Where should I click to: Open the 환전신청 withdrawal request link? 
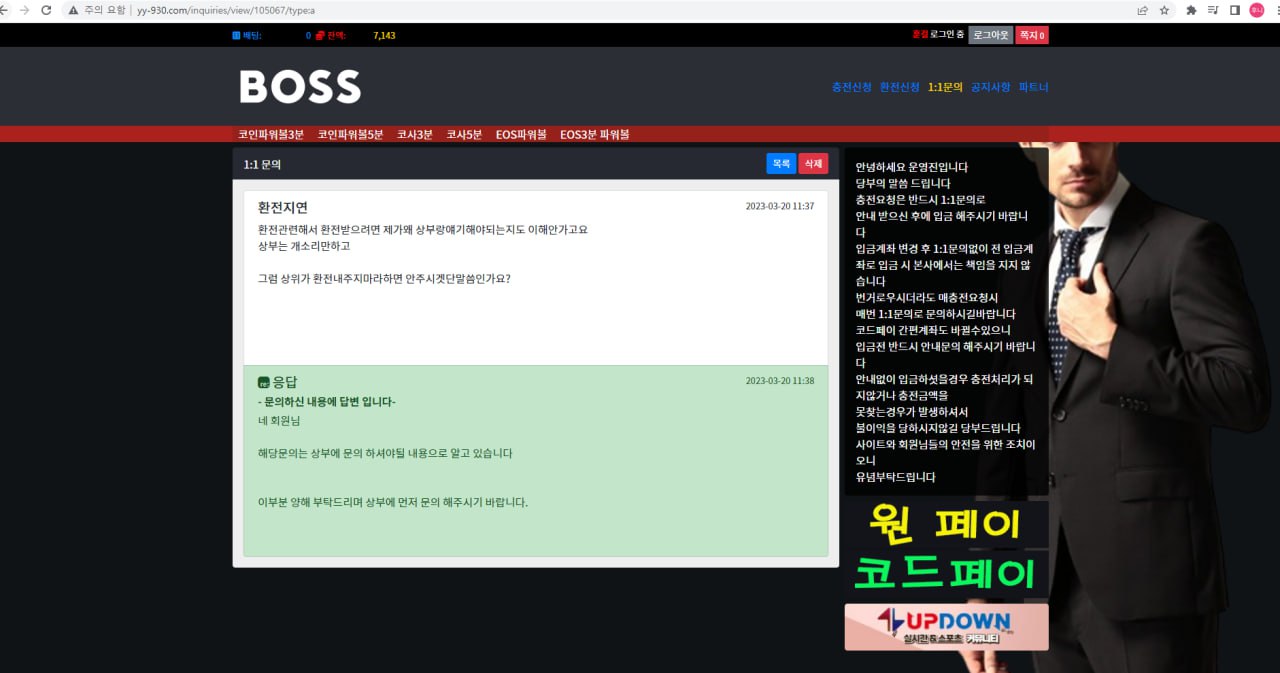point(899,87)
